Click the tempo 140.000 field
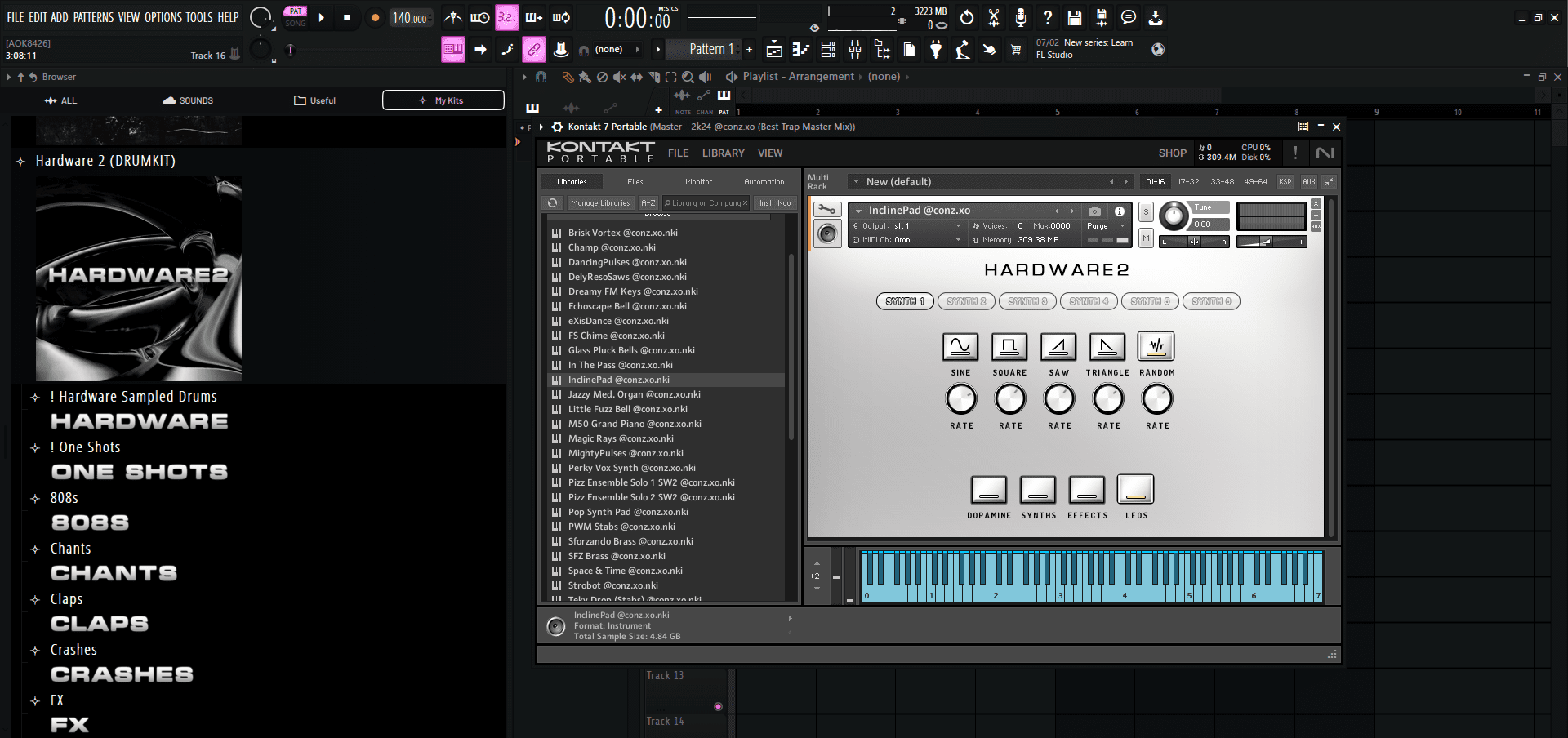This screenshot has width=1568, height=738. coord(410,18)
